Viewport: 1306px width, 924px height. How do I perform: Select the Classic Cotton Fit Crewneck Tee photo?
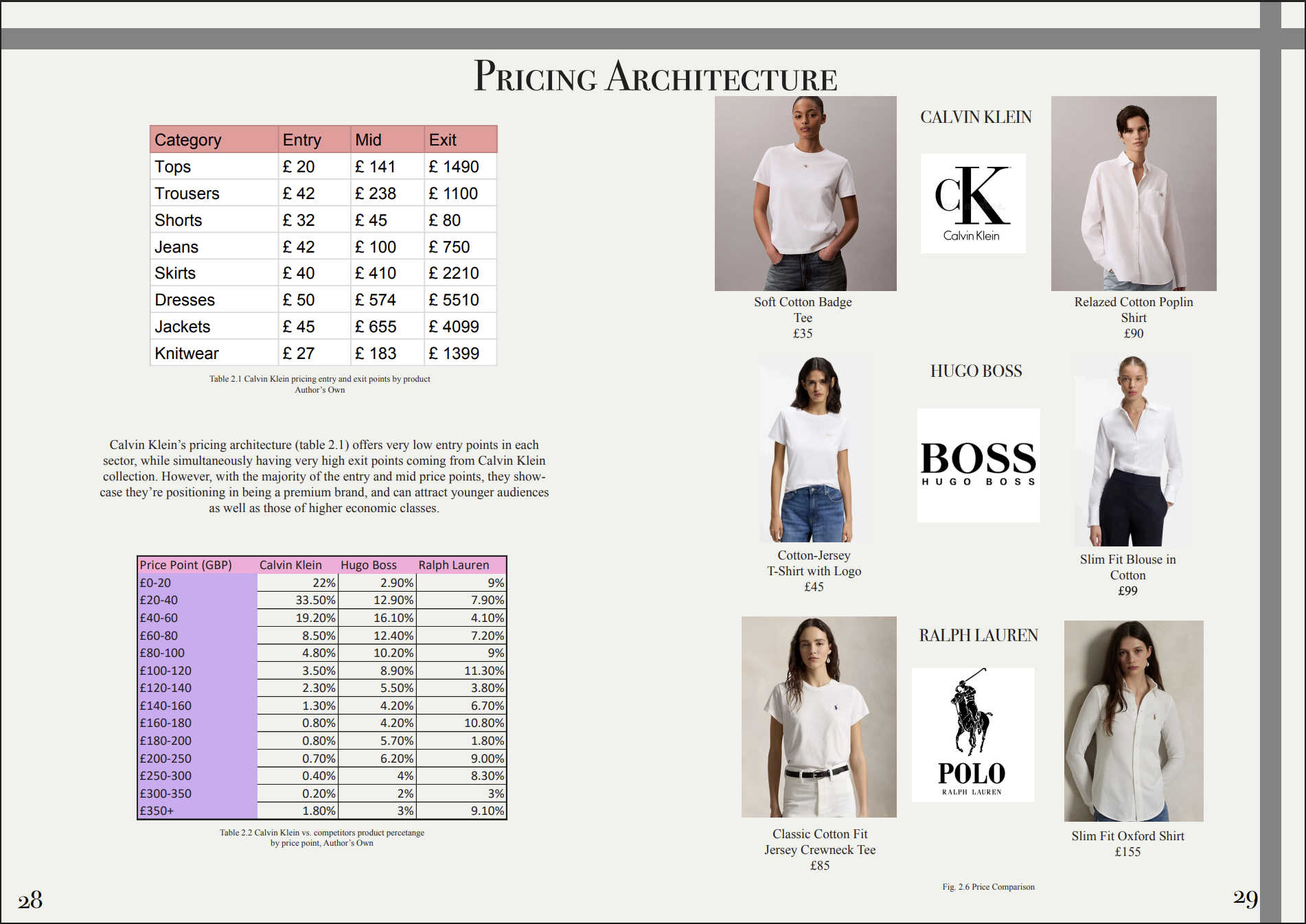click(x=819, y=717)
